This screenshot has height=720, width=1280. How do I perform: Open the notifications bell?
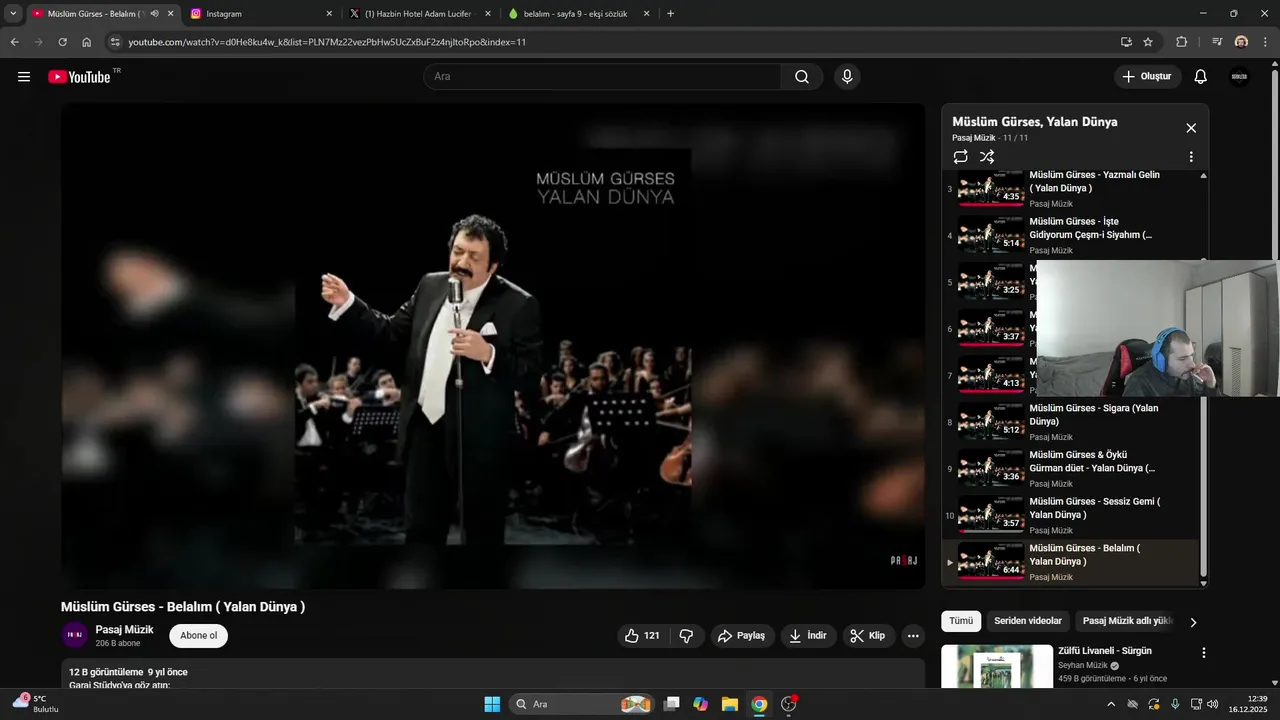[1201, 77]
